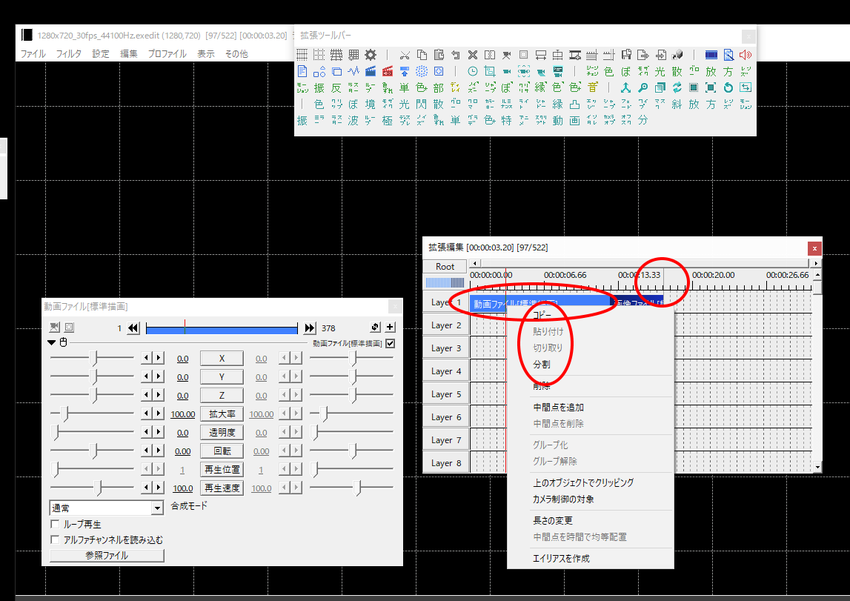Click the 極 polar conversion icon
This screenshot has width=850, height=601.
387,120
